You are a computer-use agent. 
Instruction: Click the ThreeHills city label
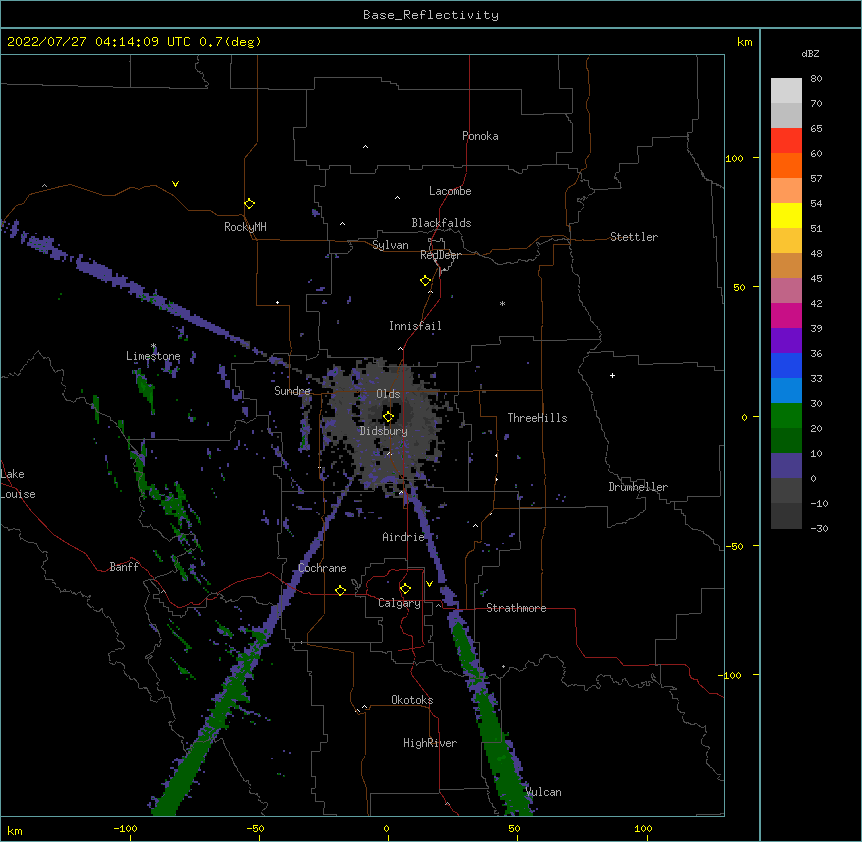[x=537, y=418]
